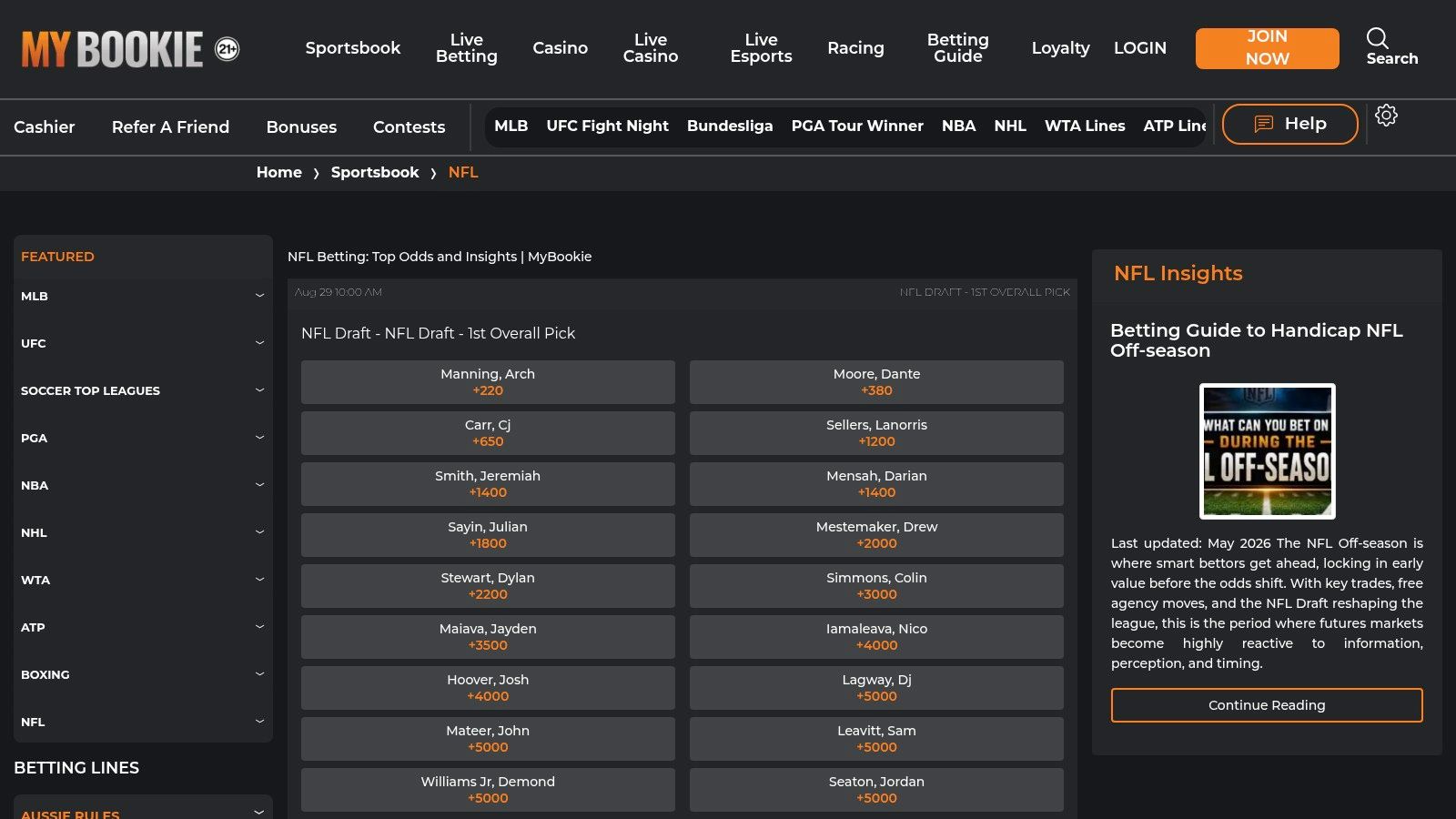Viewport: 1456px width, 819px height.
Task: Expand the NHL featured section
Action: [143, 532]
